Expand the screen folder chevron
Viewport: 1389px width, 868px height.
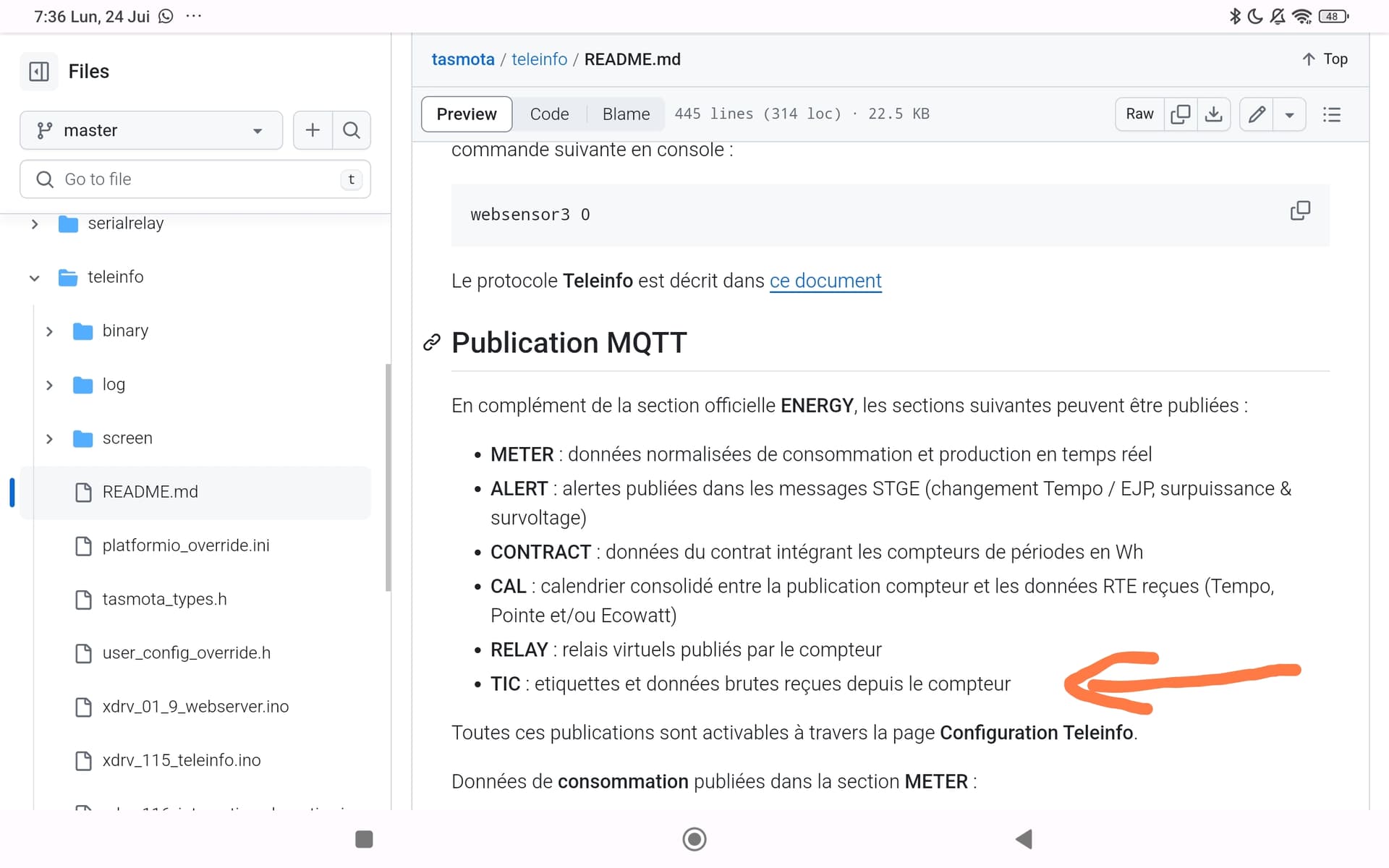click(x=49, y=439)
